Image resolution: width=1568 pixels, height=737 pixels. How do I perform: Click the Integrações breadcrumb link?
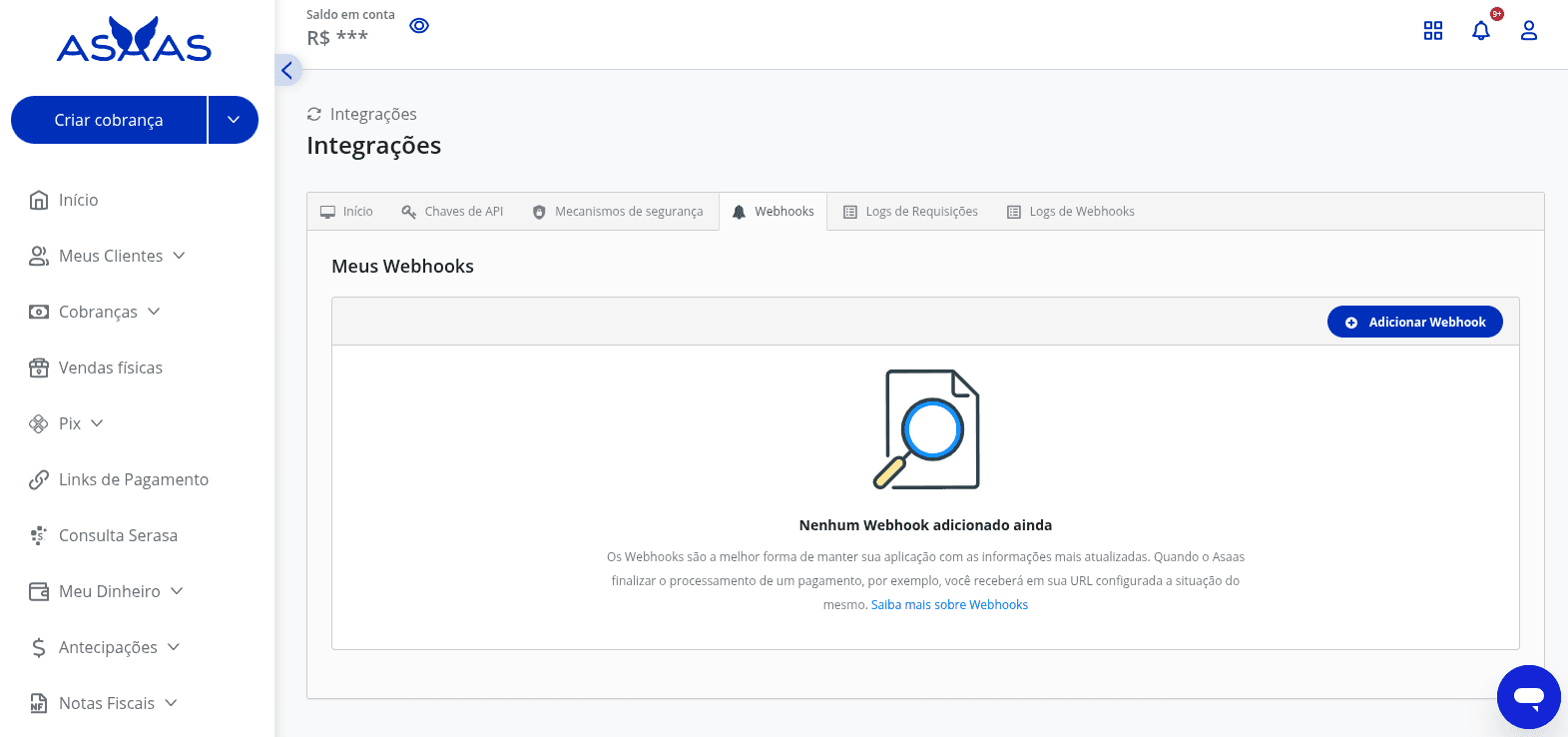373,114
